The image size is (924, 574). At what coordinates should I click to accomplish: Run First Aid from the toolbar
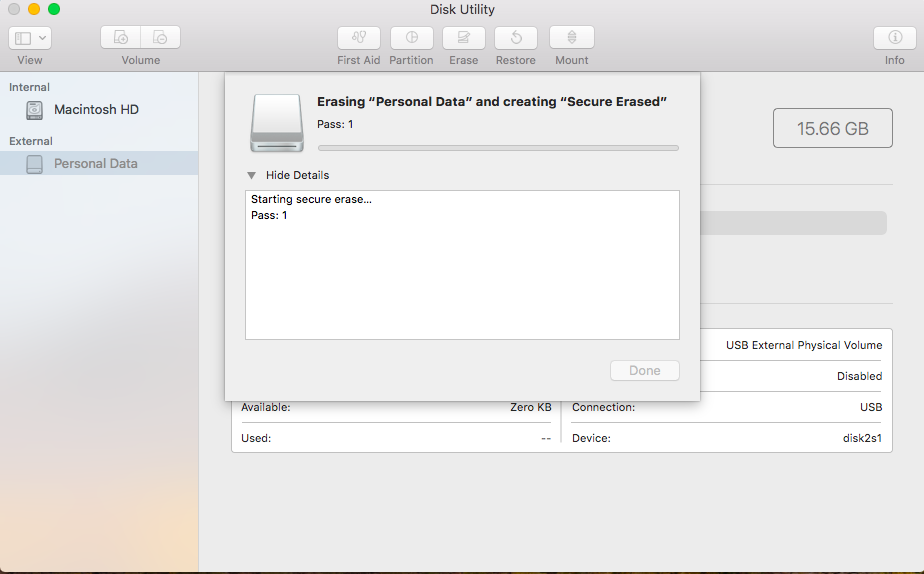click(359, 38)
